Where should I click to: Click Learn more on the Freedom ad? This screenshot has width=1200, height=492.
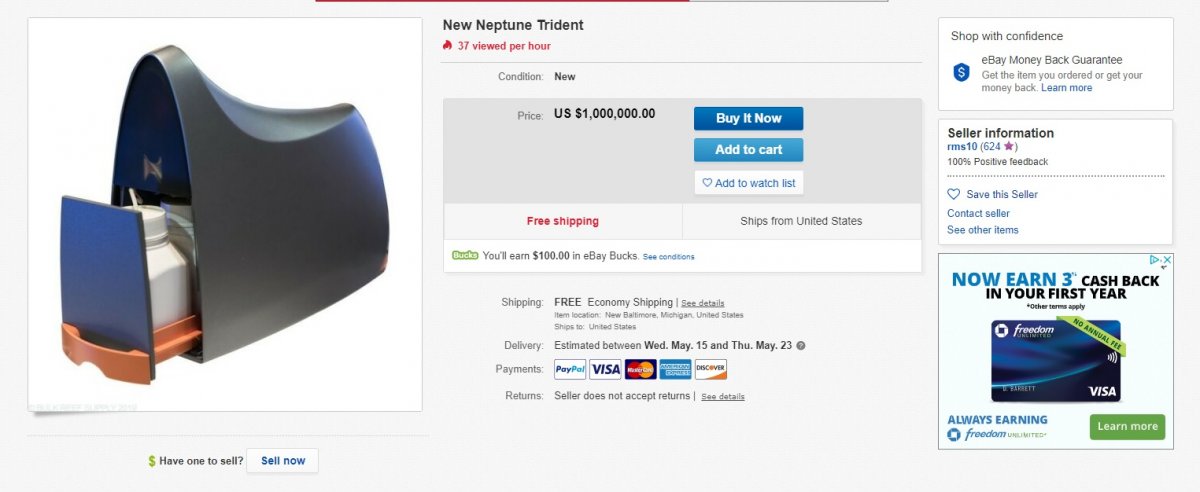click(1127, 426)
